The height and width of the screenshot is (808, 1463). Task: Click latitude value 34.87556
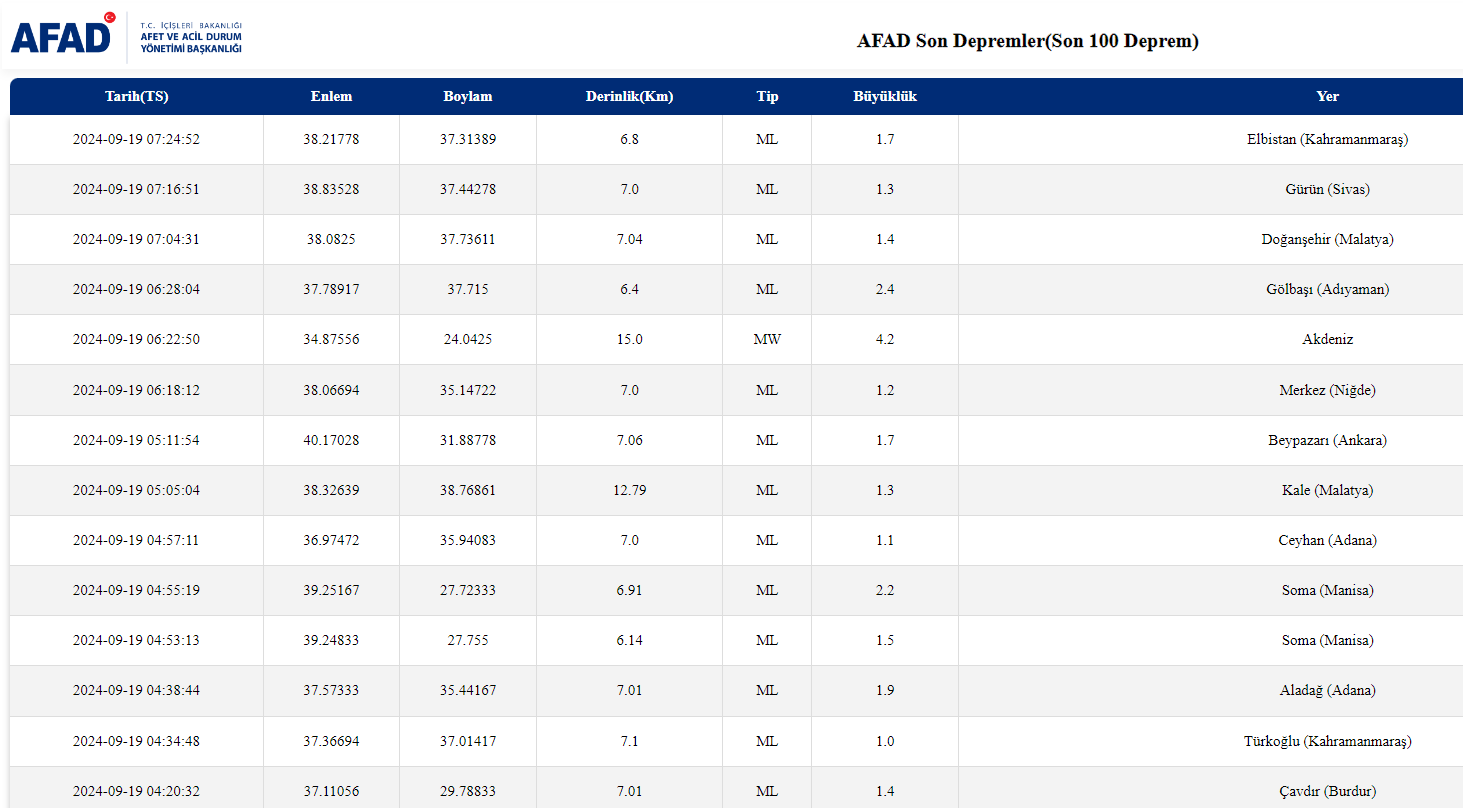coord(331,340)
